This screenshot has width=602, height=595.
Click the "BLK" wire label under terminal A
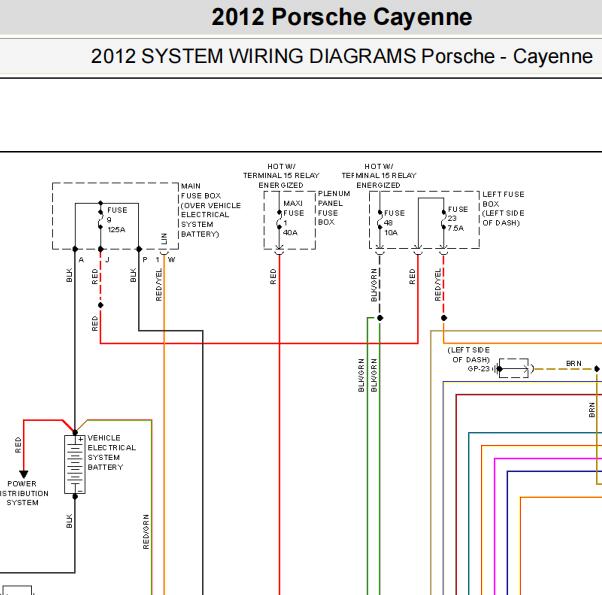pyautogui.click(x=69, y=275)
